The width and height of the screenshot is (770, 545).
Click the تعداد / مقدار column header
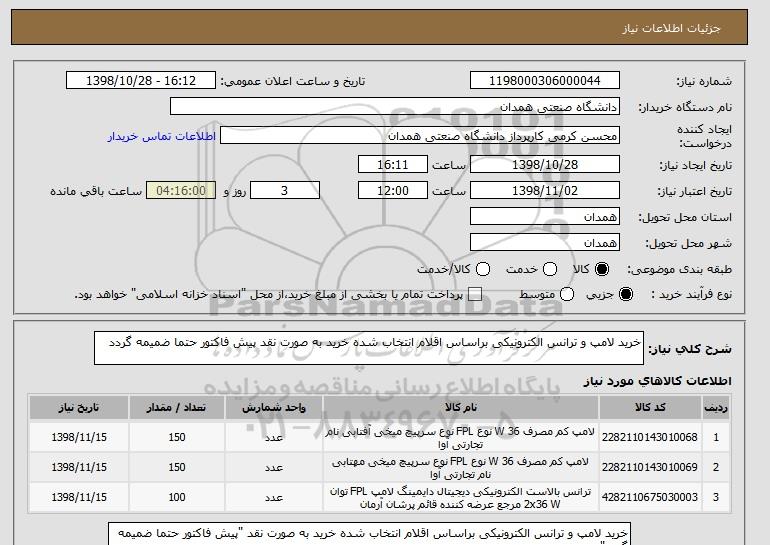click(x=177, y=408)
